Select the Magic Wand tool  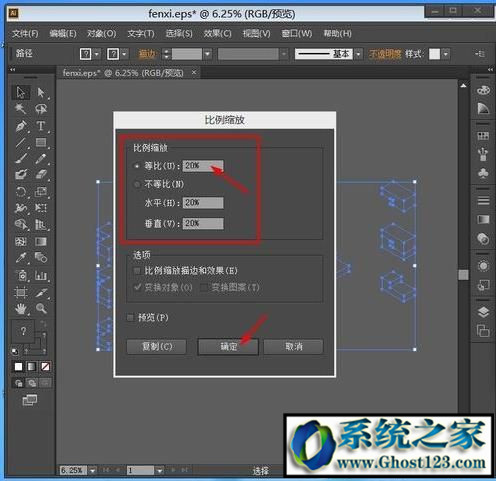click(21, 109)
